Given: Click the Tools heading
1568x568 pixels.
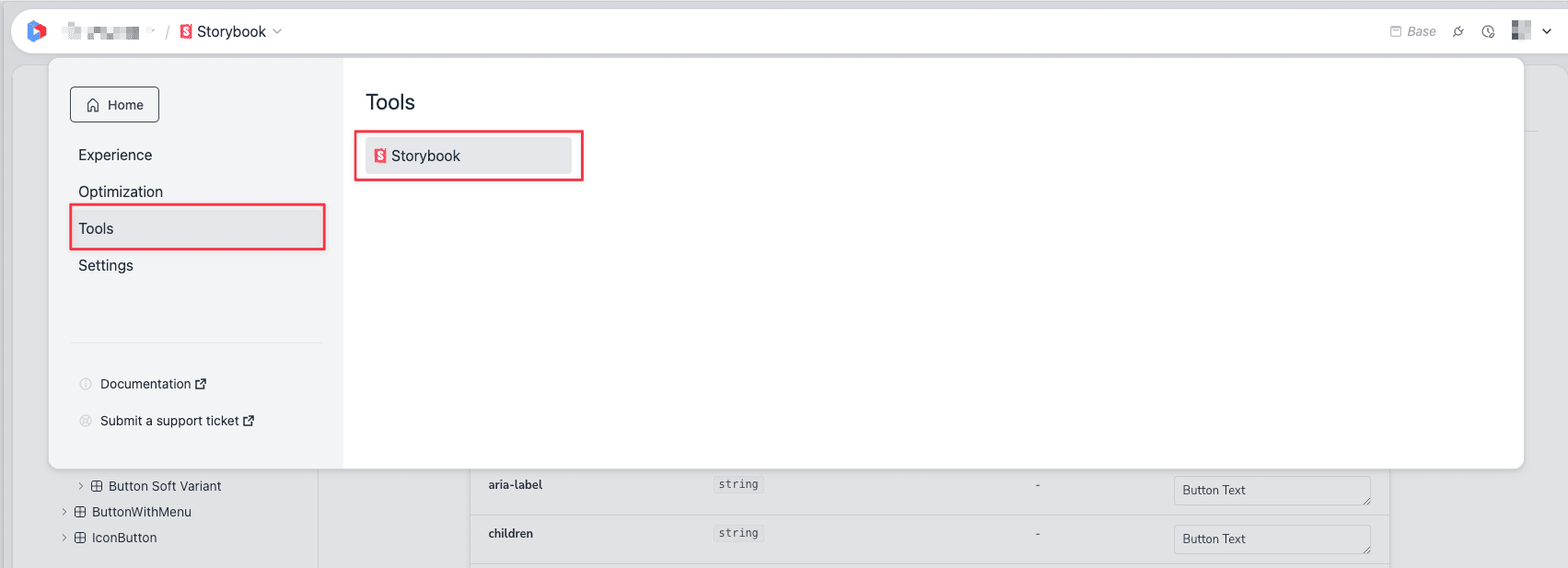Looking at the screenshot, I should (x=390, y=102).
